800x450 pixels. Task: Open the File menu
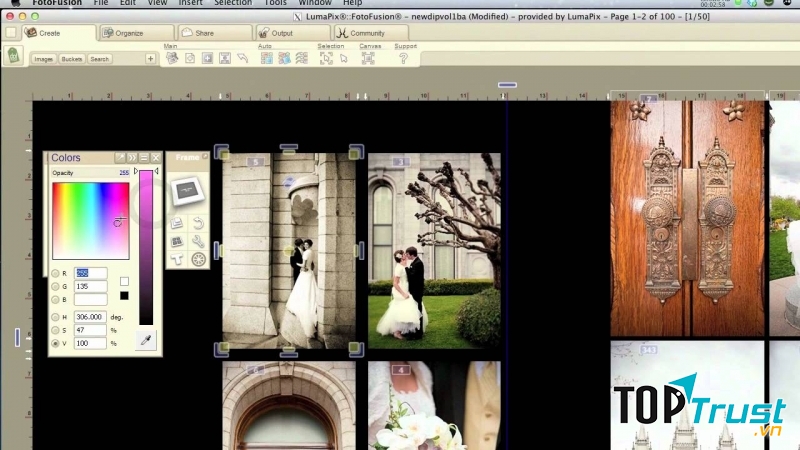pyautogui.click(x=101, y=3)
